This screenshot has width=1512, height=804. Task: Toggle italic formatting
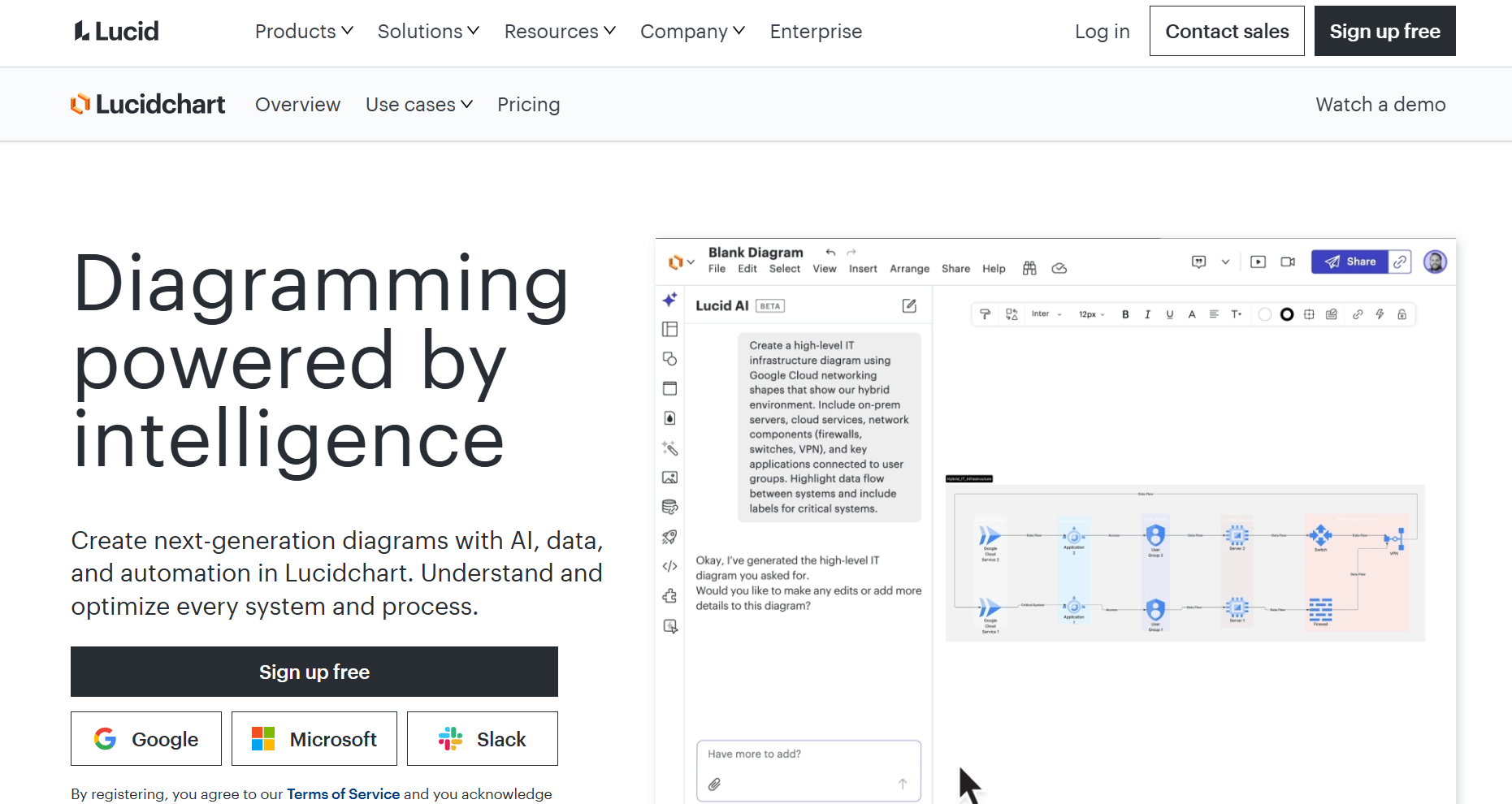click(x=1147, y=314)
